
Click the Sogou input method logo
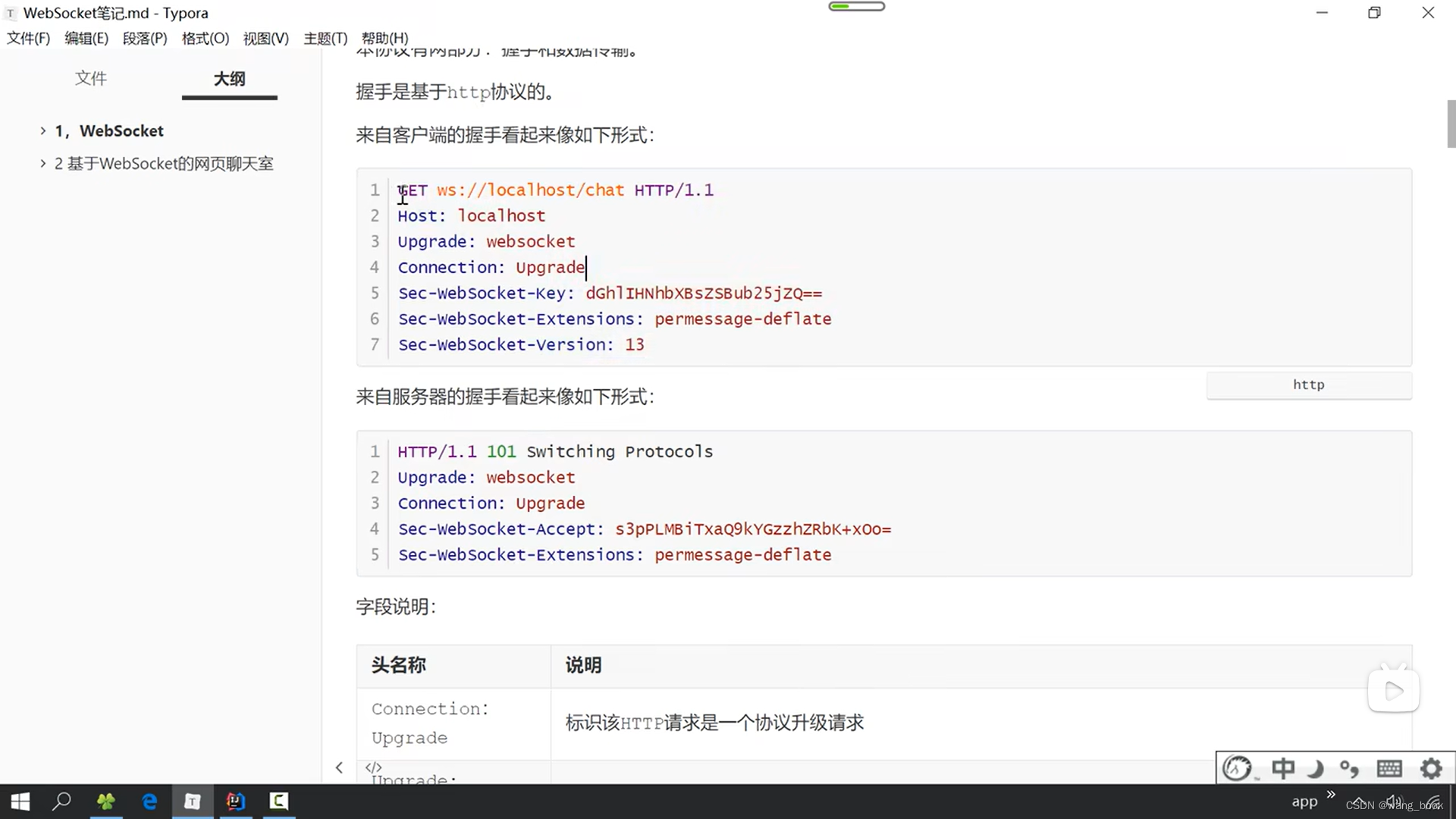pos(1237,768)
